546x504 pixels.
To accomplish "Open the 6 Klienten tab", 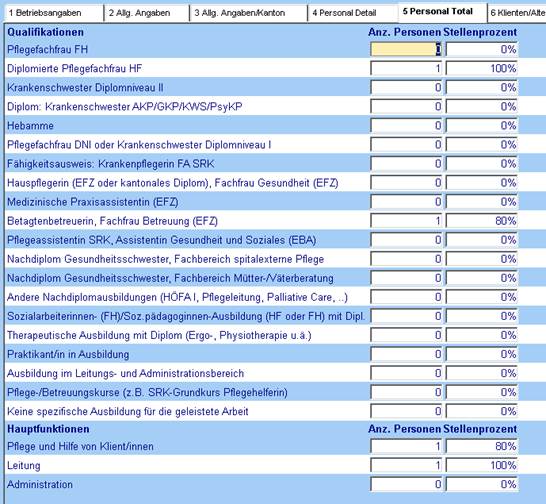I will point(517,13).
